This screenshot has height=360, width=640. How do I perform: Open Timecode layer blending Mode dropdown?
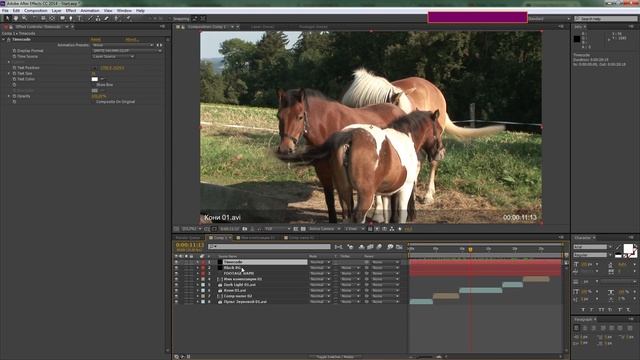click(x=320, y=262)
